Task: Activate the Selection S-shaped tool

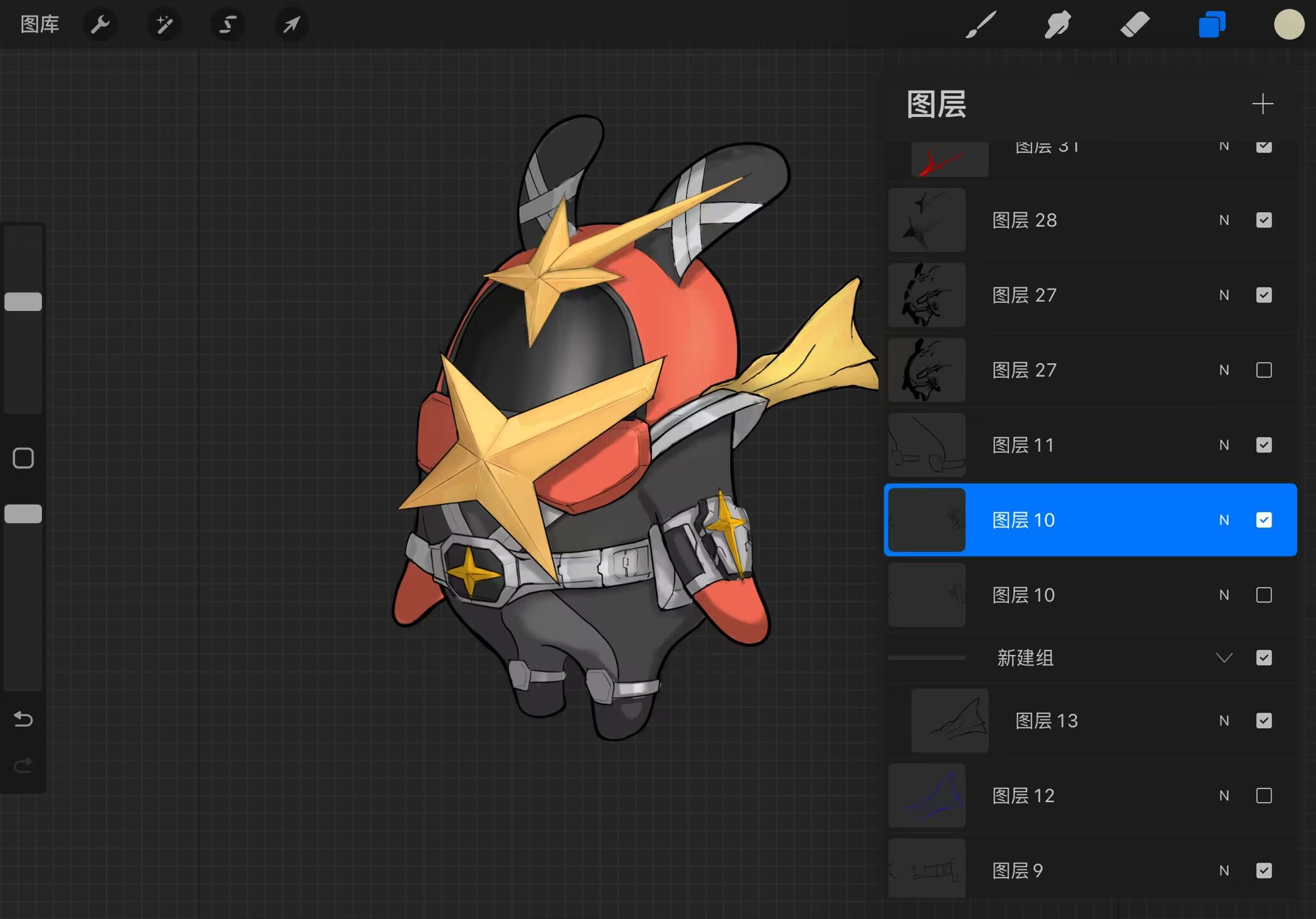Action: point(227,25)
